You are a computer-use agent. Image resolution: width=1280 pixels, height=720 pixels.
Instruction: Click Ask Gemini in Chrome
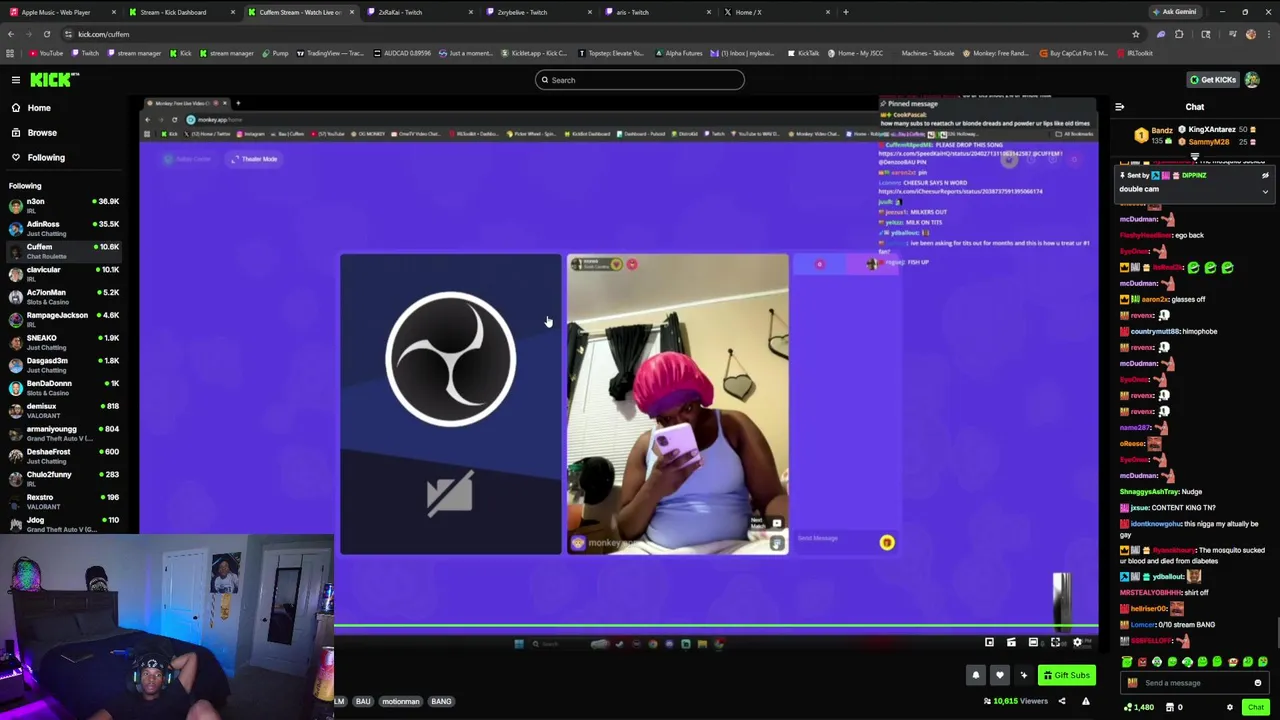[1174, 12]
